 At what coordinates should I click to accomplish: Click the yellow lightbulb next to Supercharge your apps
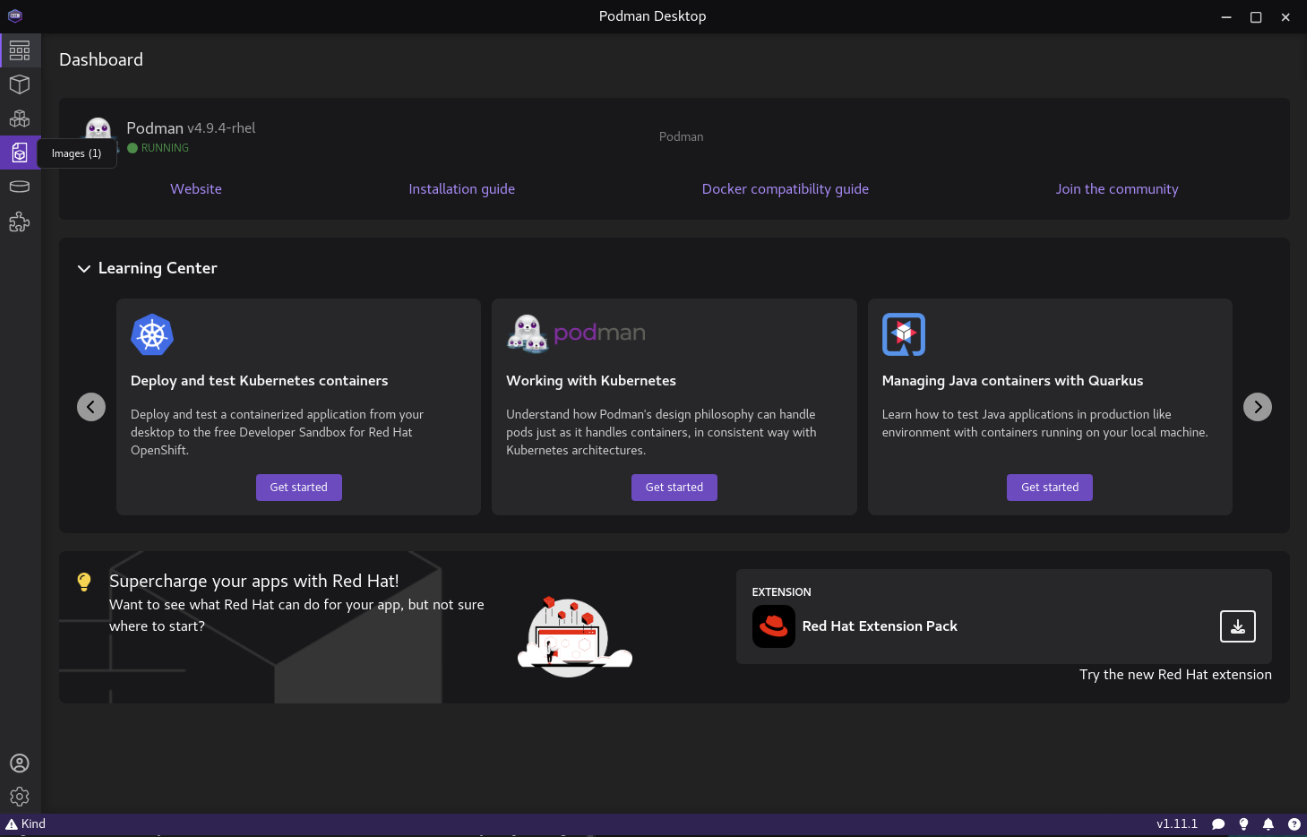point(84,582)
